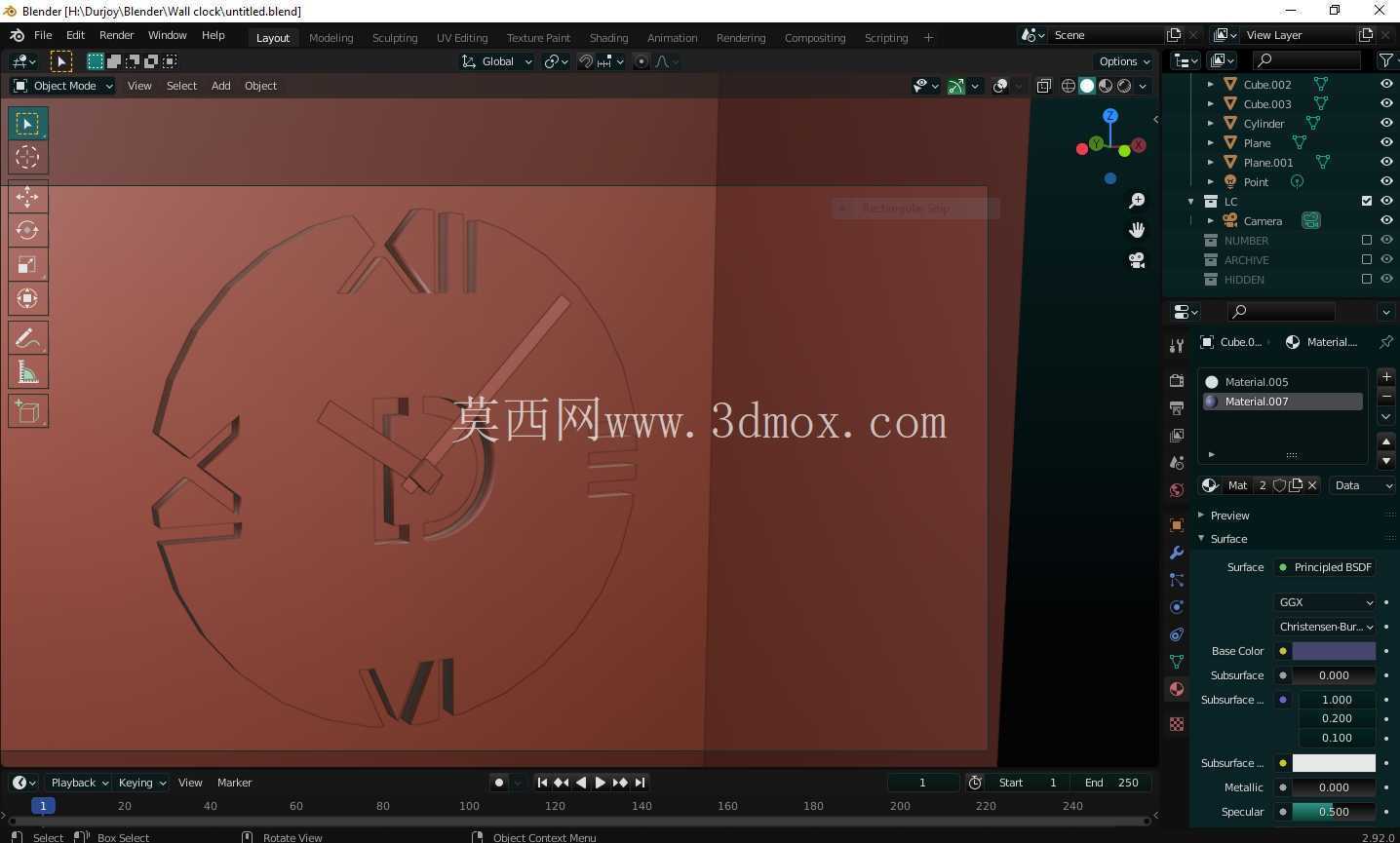Open the timeline Keying popover
The image size is (1400, 843).
pyautogui.click(x=141, y=783)
